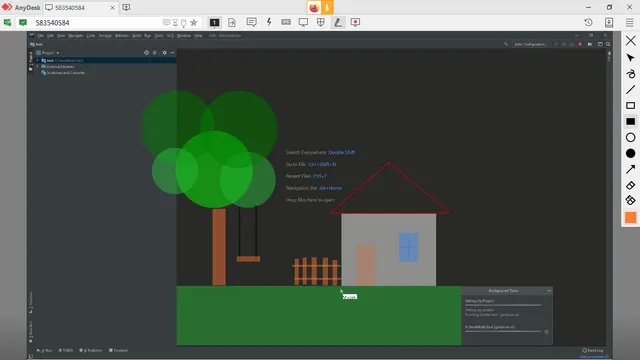Close the 583540584 session tab

tap(112, 8)
